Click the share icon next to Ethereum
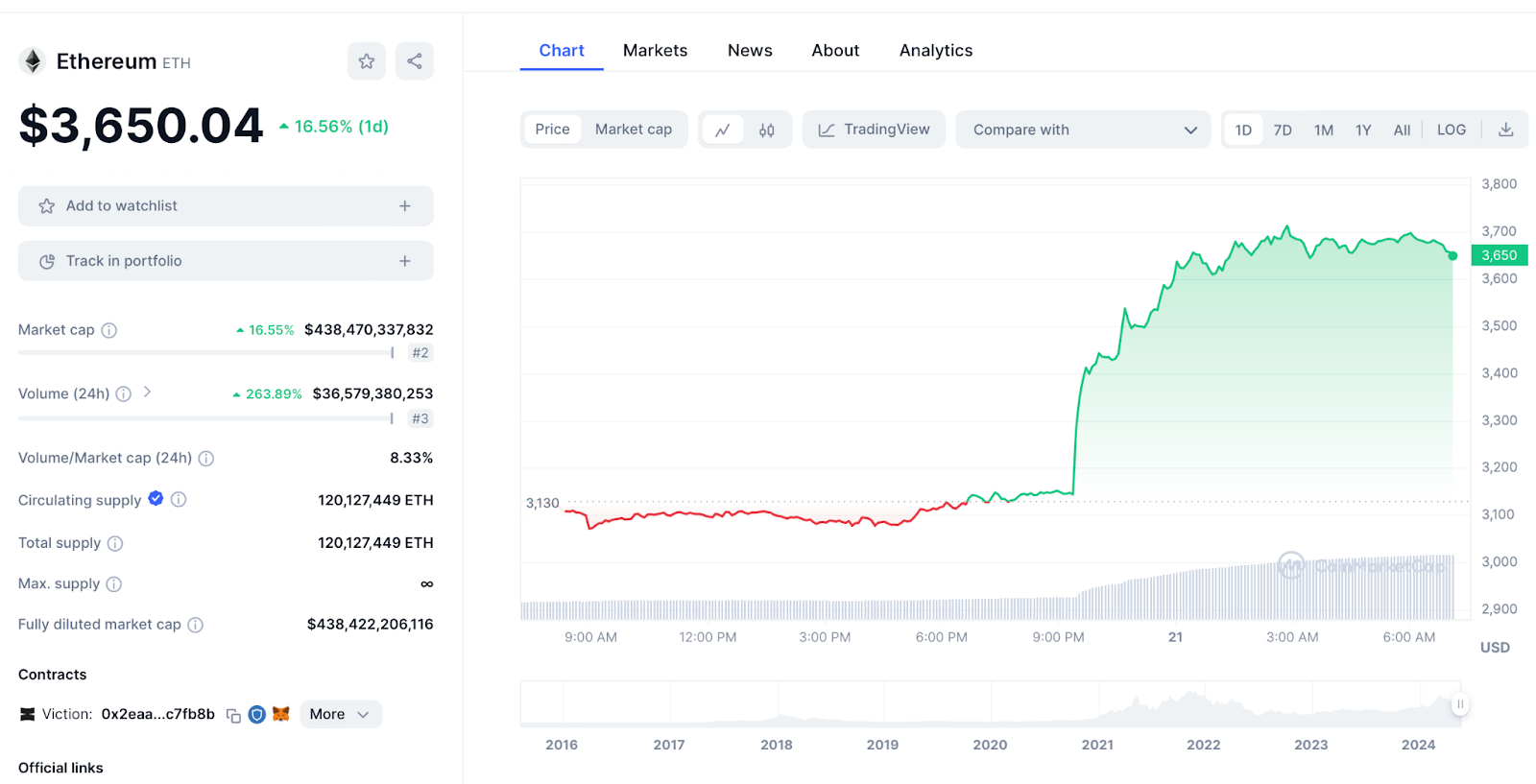1536x784 pixels. 415,61
